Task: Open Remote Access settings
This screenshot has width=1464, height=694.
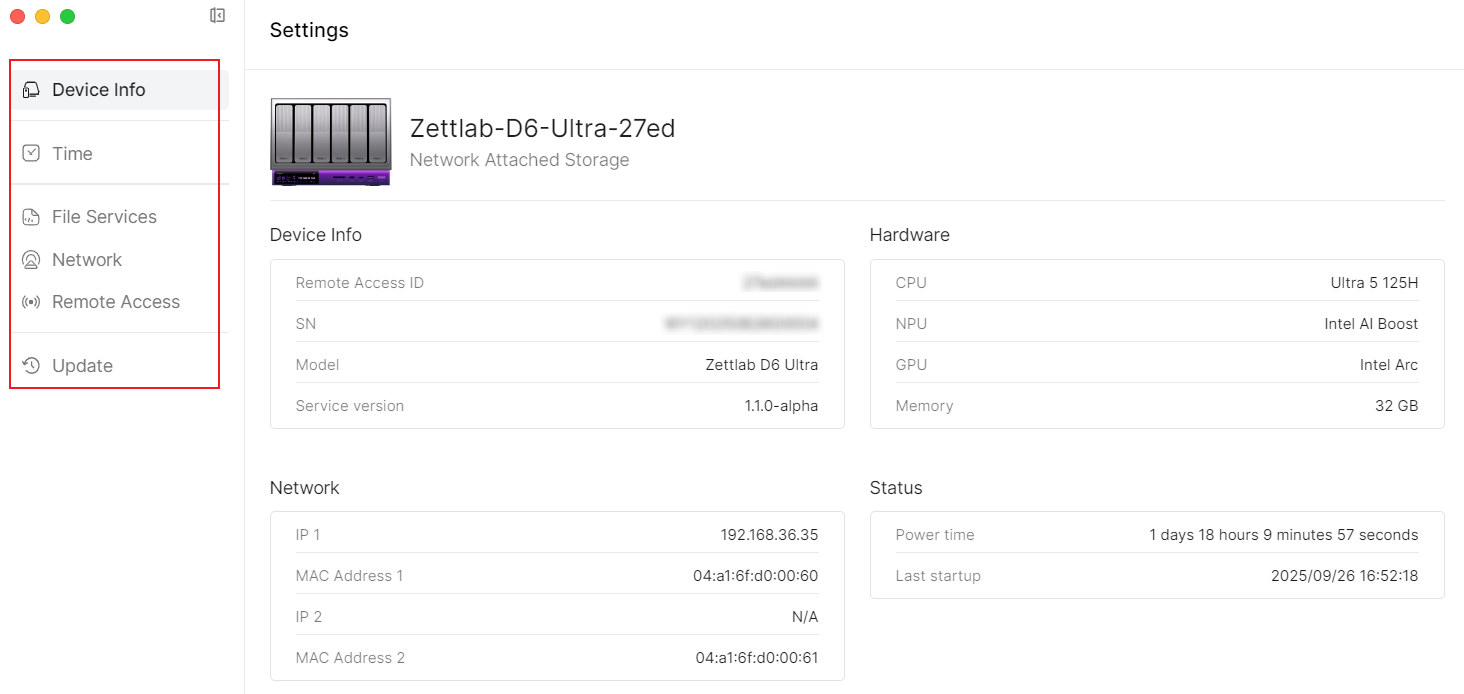Action: 116,302
